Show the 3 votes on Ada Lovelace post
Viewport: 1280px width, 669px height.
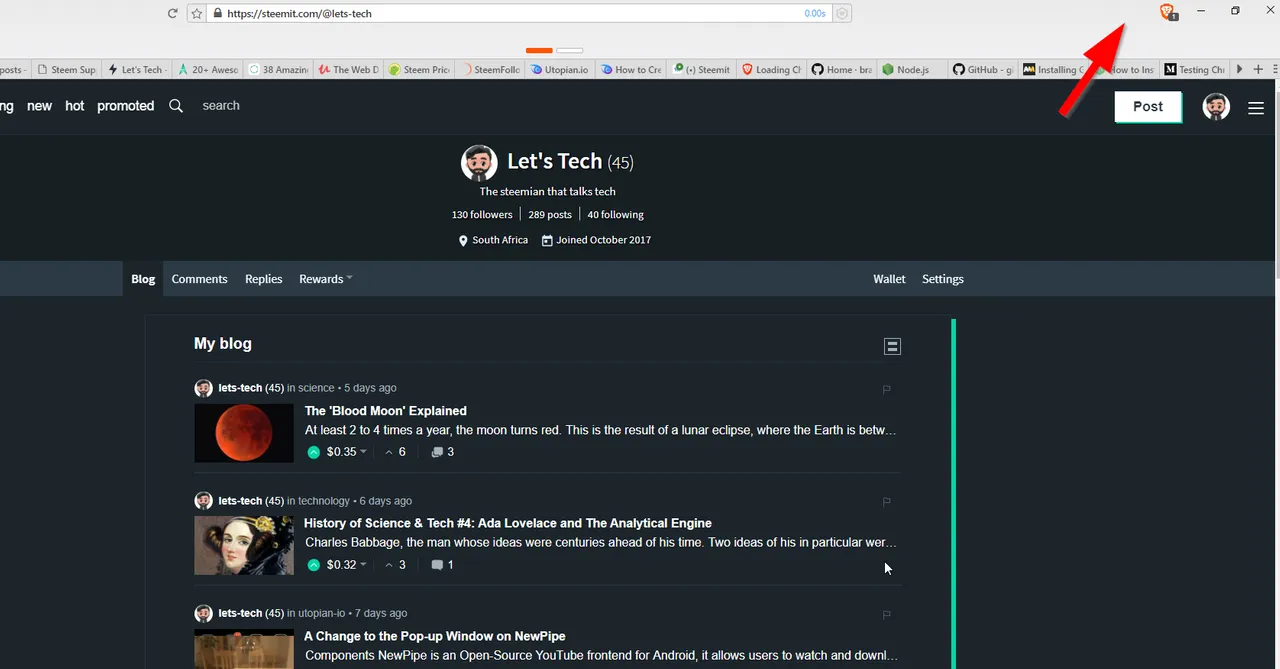[x=396, y=565]
